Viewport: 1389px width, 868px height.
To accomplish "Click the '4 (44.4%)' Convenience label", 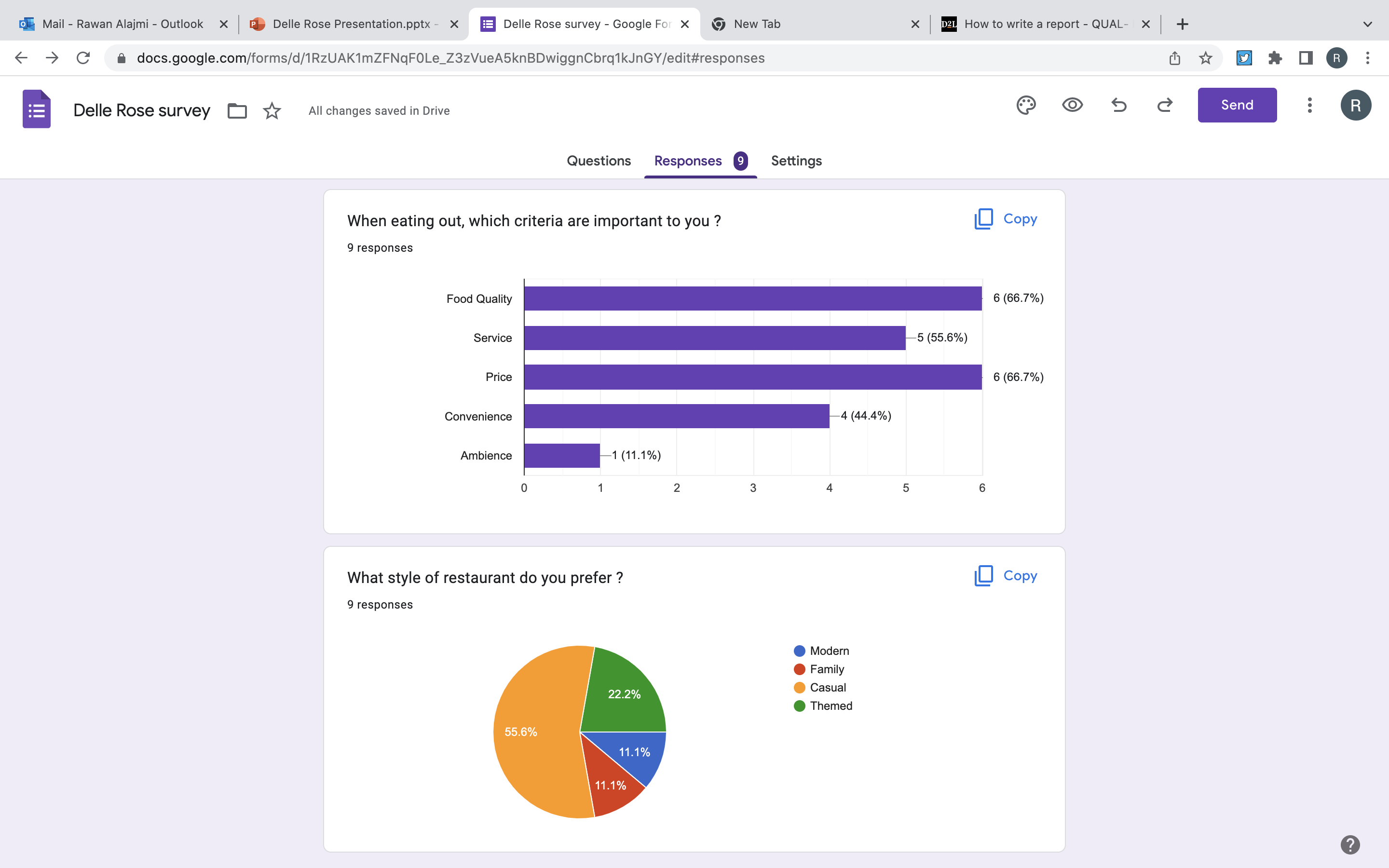I will [x=866, y=416].
